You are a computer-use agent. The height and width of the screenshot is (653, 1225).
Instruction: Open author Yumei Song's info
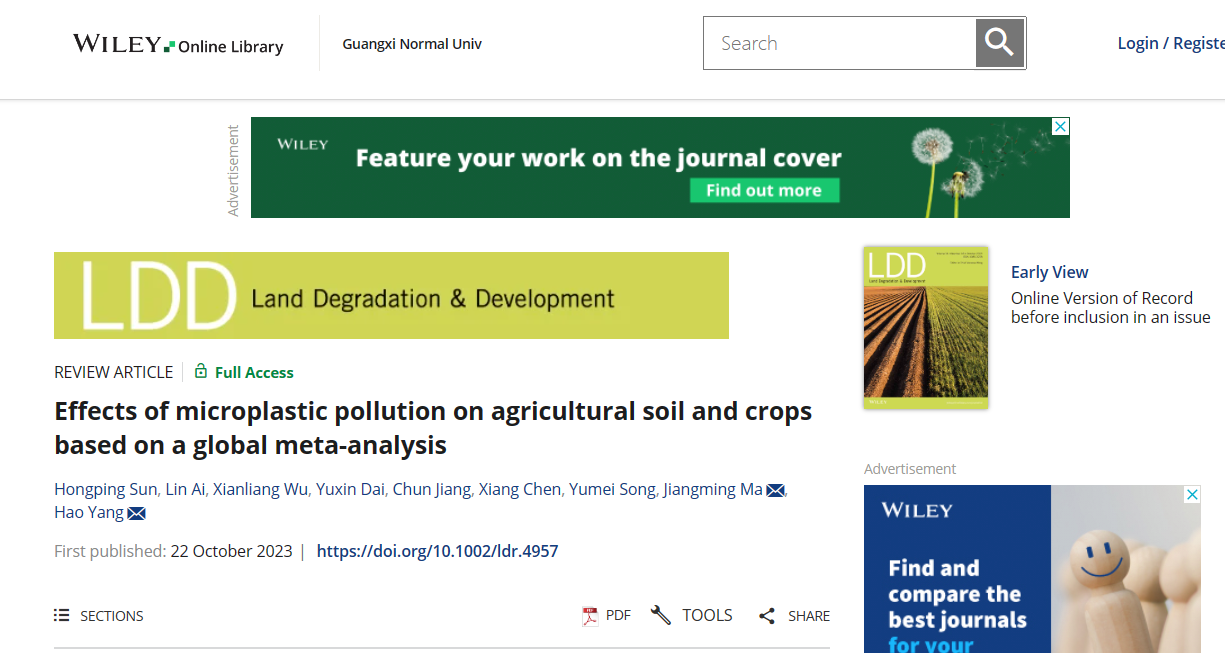pyautogui.click(x=612, y=489)
